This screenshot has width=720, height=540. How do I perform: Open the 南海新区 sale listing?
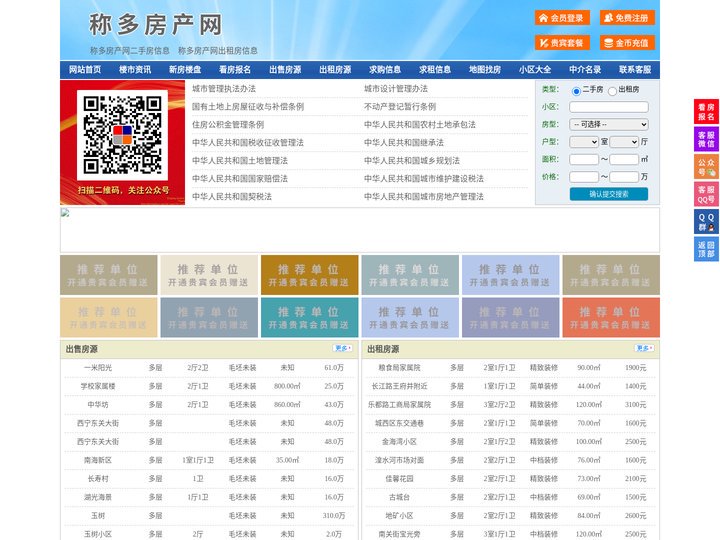tap(98, 460)
